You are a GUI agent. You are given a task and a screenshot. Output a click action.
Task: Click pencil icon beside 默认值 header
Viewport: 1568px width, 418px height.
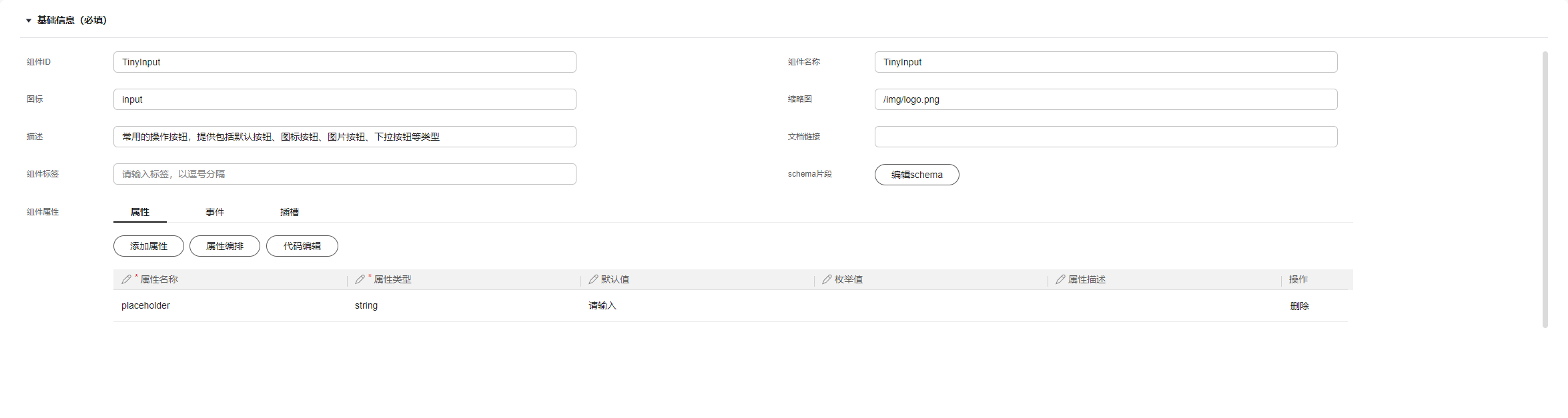[593, 279]
